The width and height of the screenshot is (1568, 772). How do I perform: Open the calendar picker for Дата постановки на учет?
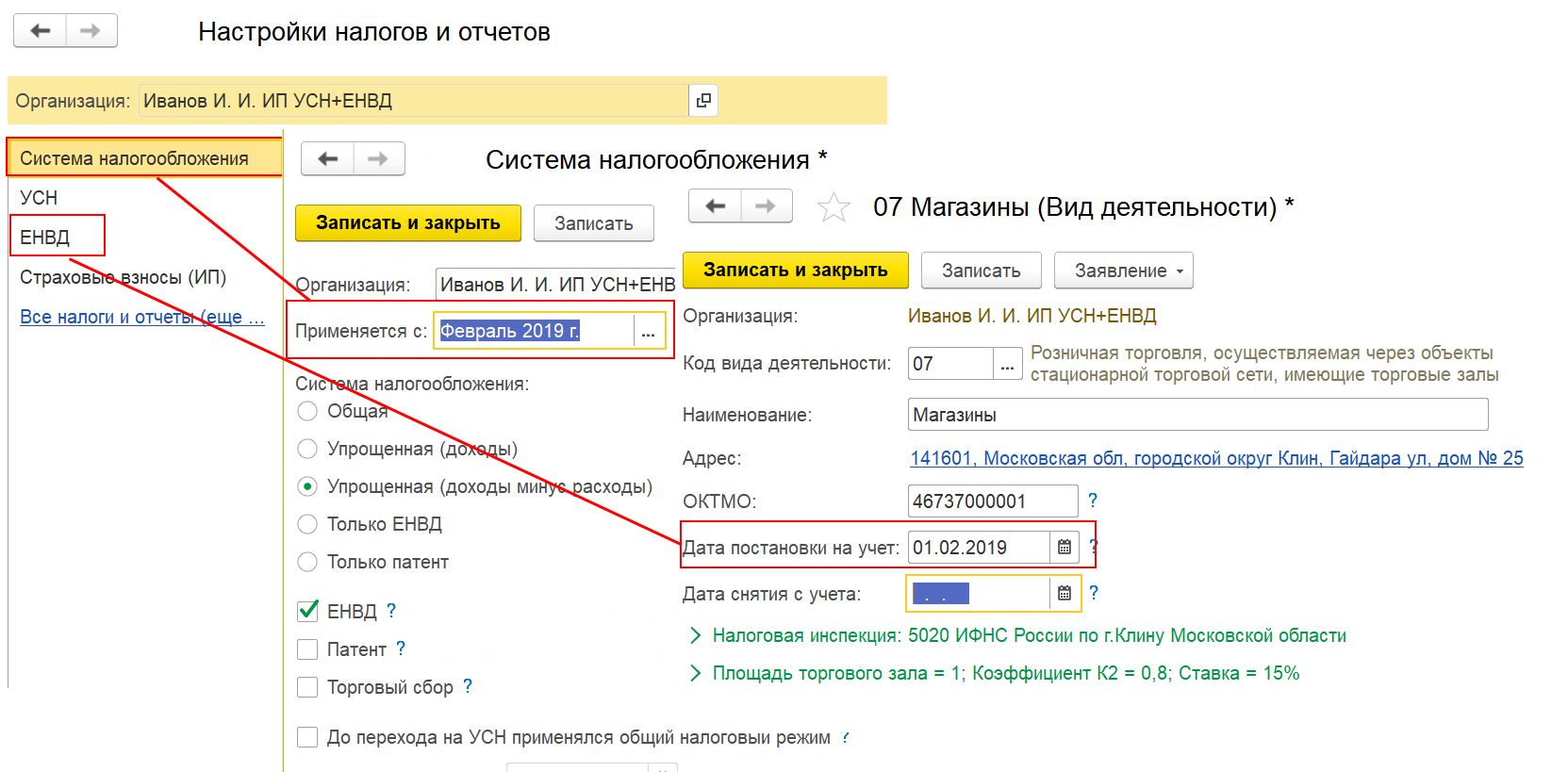click(1065, 547)
